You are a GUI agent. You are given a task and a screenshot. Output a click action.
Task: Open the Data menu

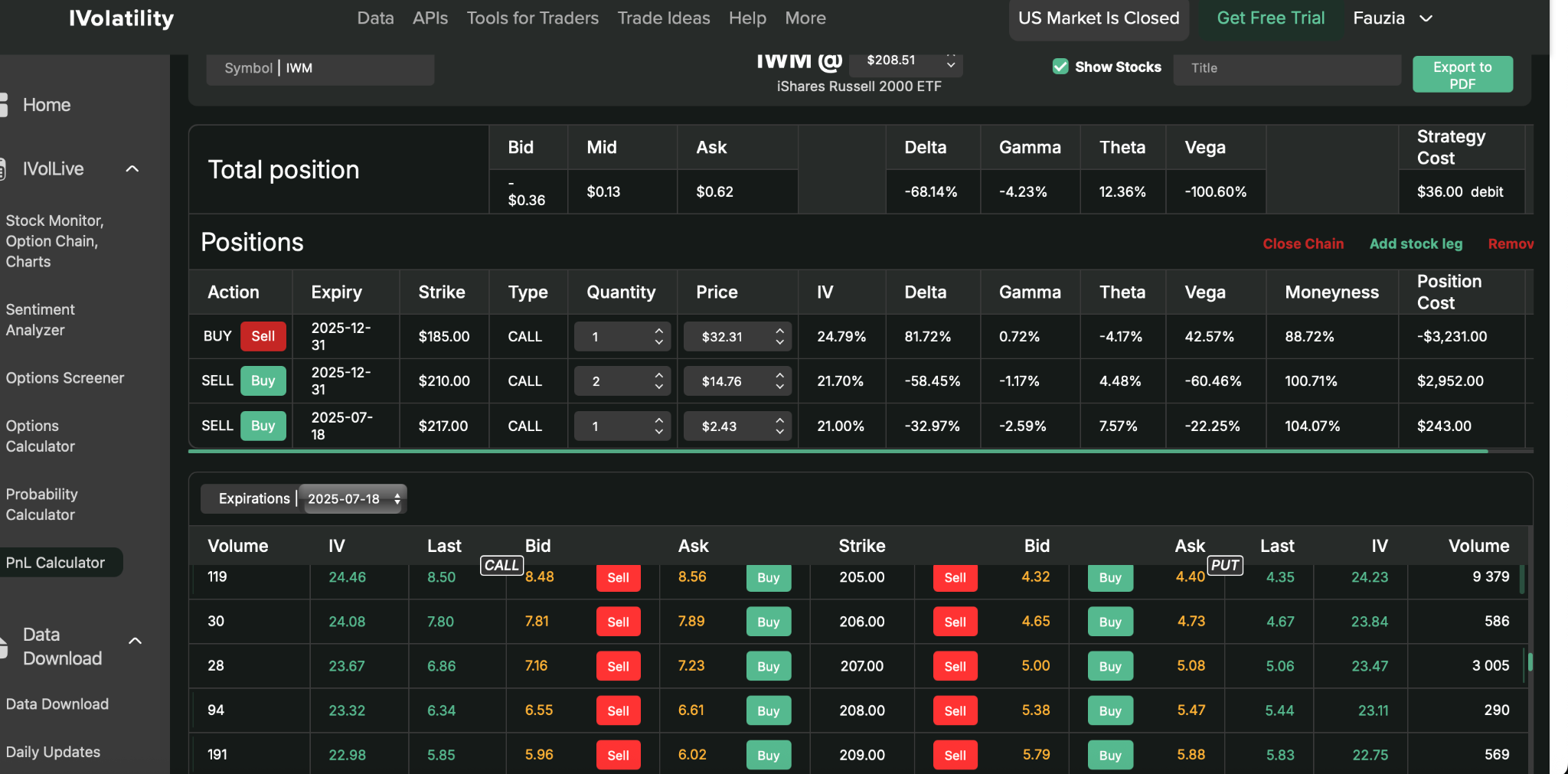[375, 18]
